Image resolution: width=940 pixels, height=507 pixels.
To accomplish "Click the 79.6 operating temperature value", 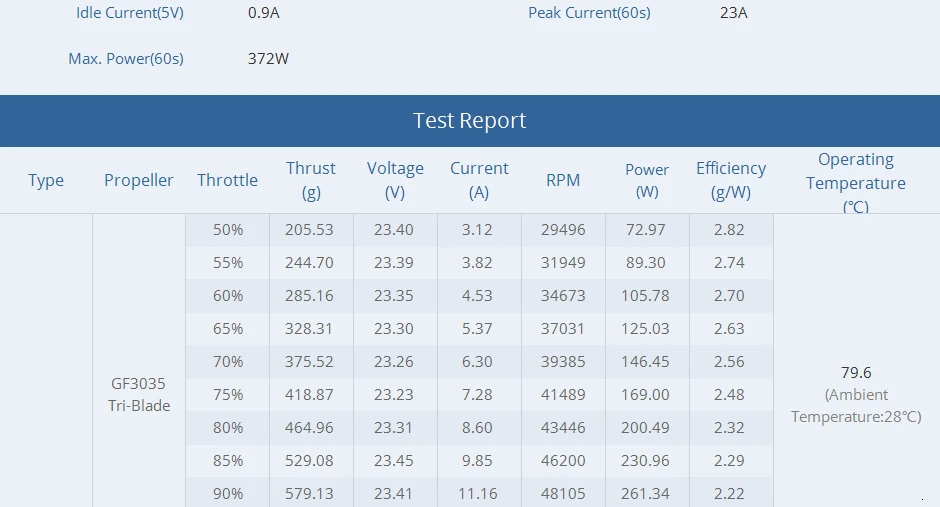I will coord(856,373).
